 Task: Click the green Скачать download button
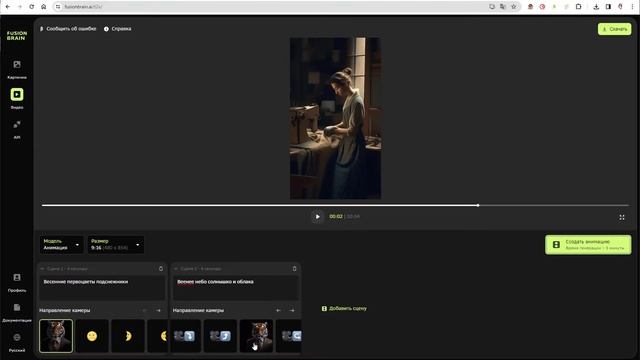pyautogui.click(x=614, y=29)
